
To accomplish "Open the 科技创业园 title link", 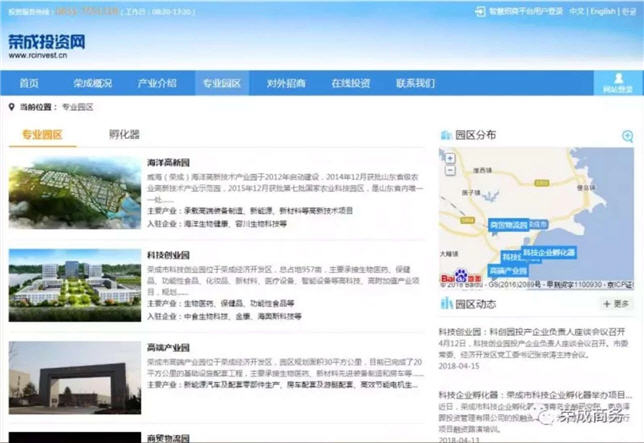I will pyautogui.click(x=168, y=255).
